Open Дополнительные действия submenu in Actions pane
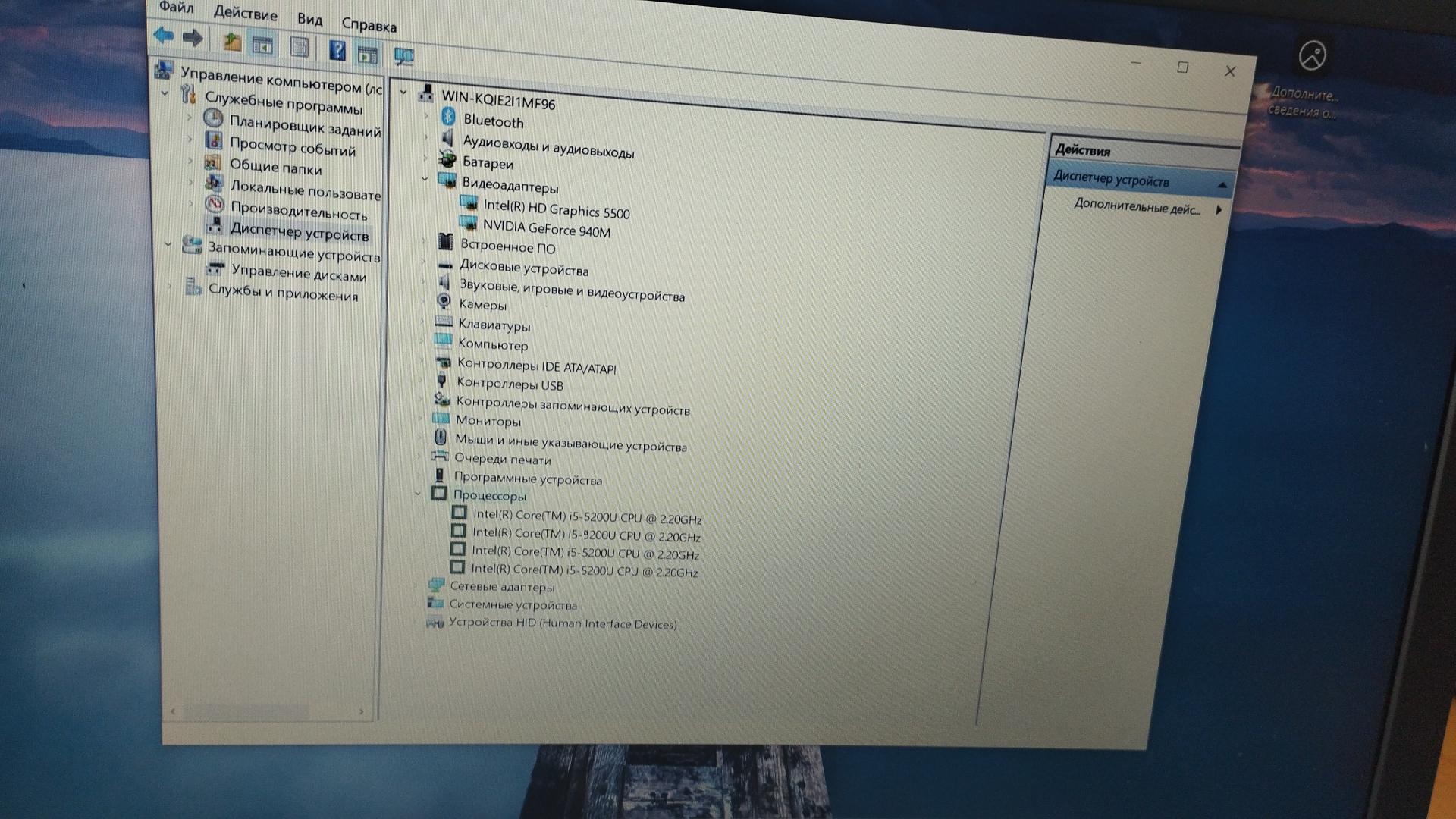Screen dimensions: 1456x819 point(1137,207)
